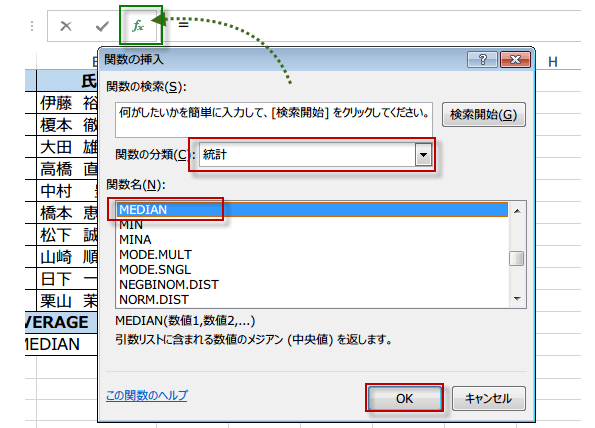This screenshot has width=595, height=428.
Task: Click the OK button
Action: 405,398
